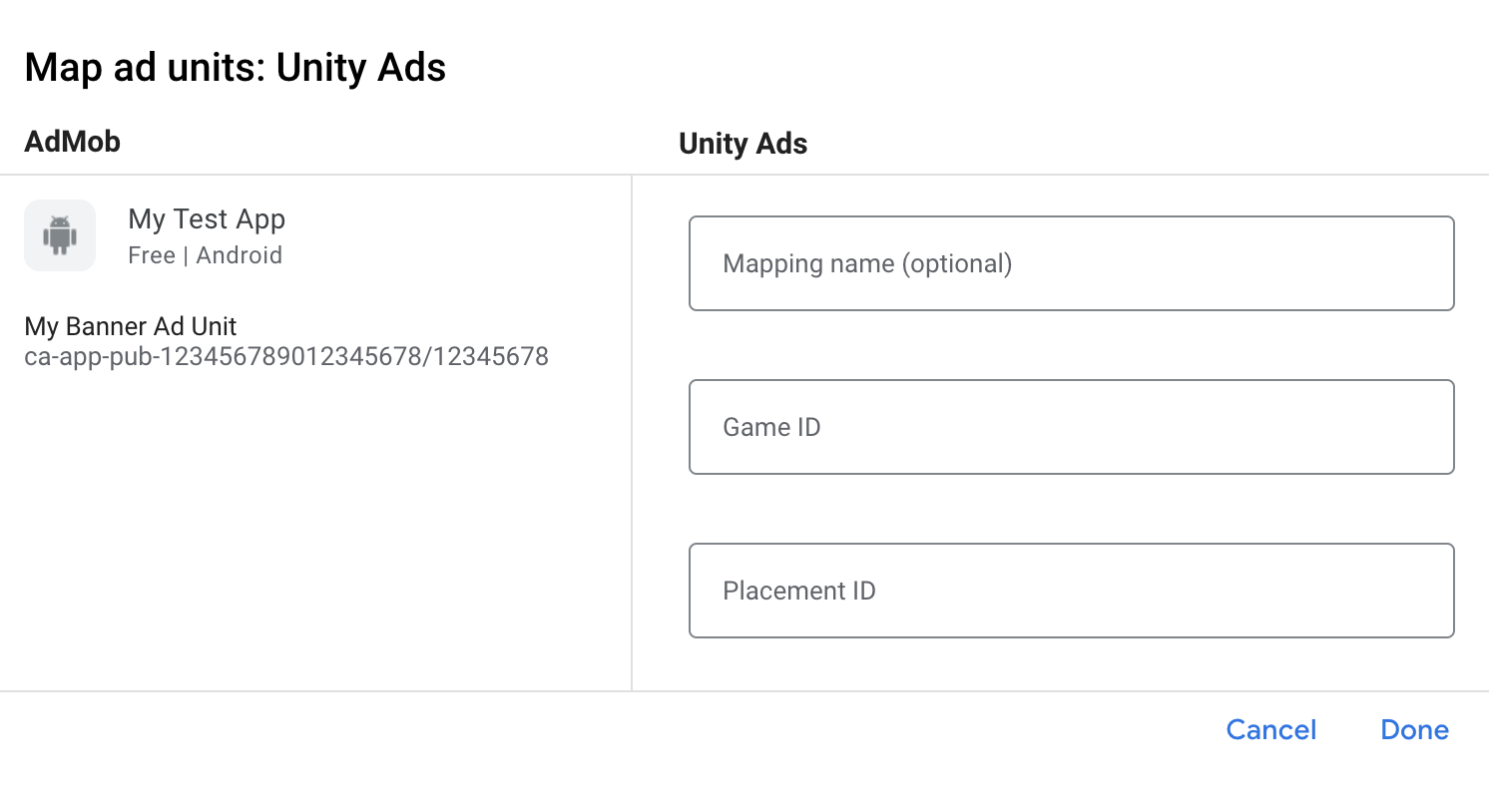Click the Mapping name optional field

tap(1071, 263)
